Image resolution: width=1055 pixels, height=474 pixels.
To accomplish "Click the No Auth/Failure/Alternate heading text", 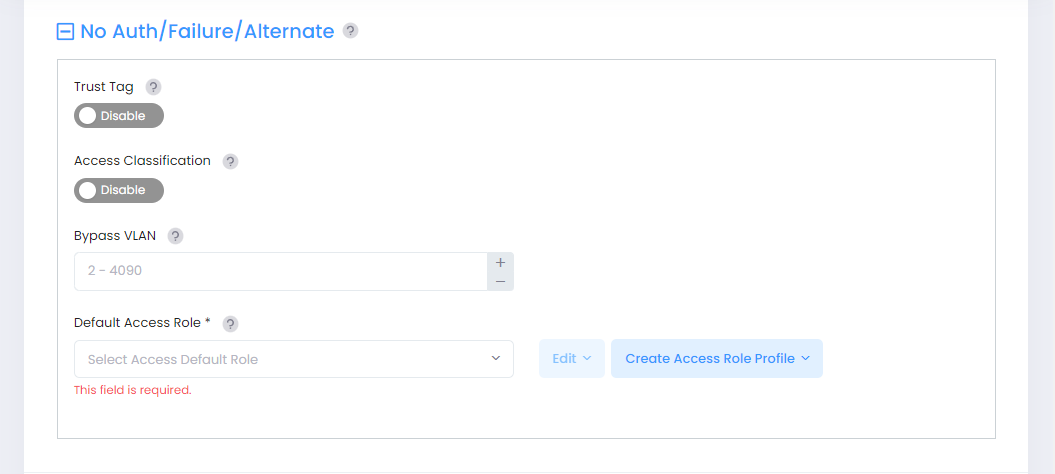I will point(207,31).
